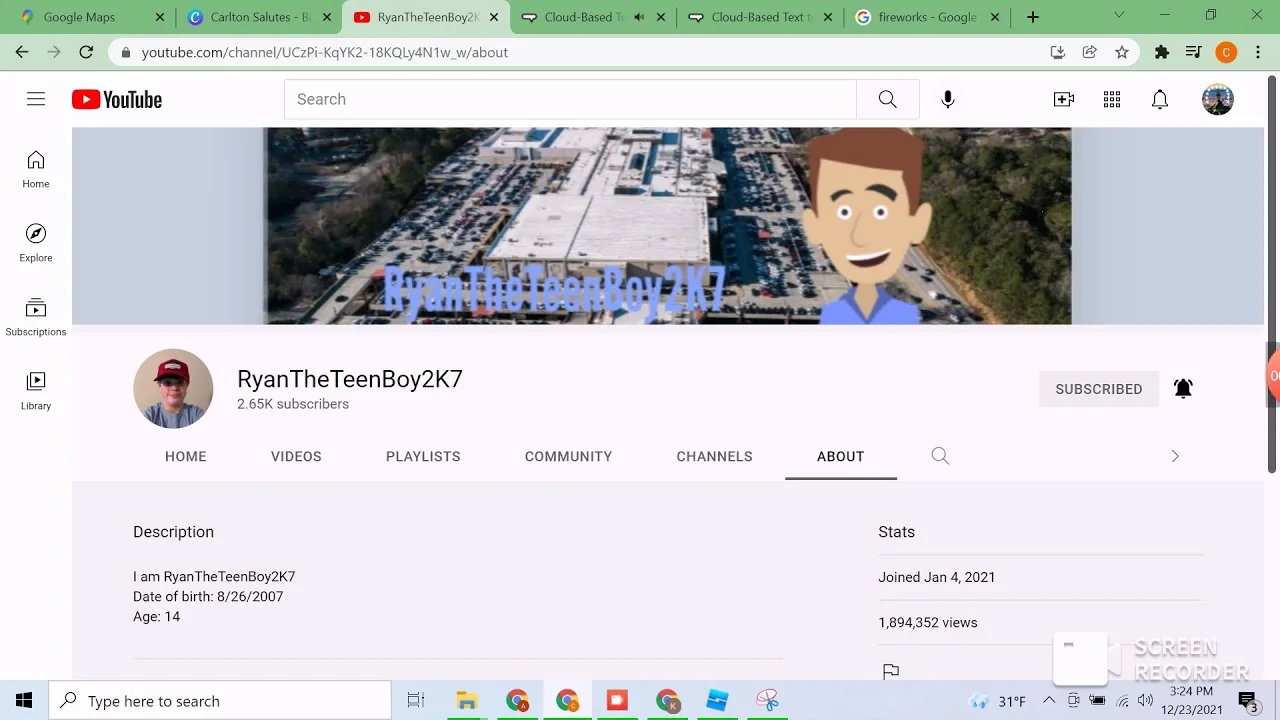
Task: Expand channel tabs with right chevron
Action: point(1175,456)
